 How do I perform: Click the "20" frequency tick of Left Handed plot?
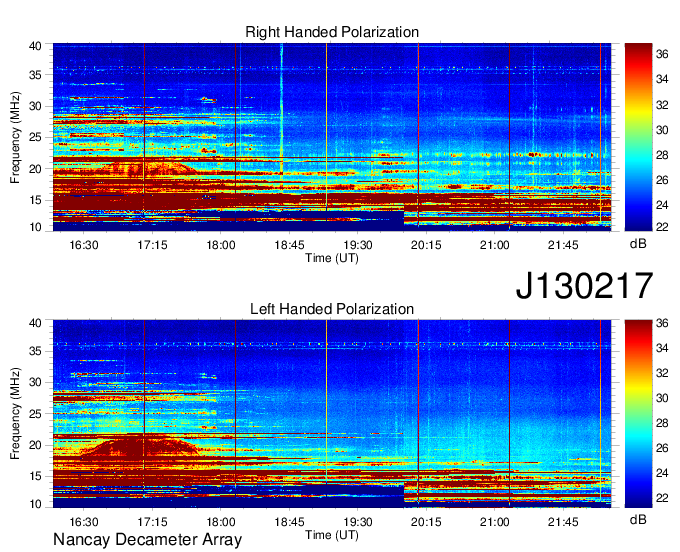pos(35,445)
